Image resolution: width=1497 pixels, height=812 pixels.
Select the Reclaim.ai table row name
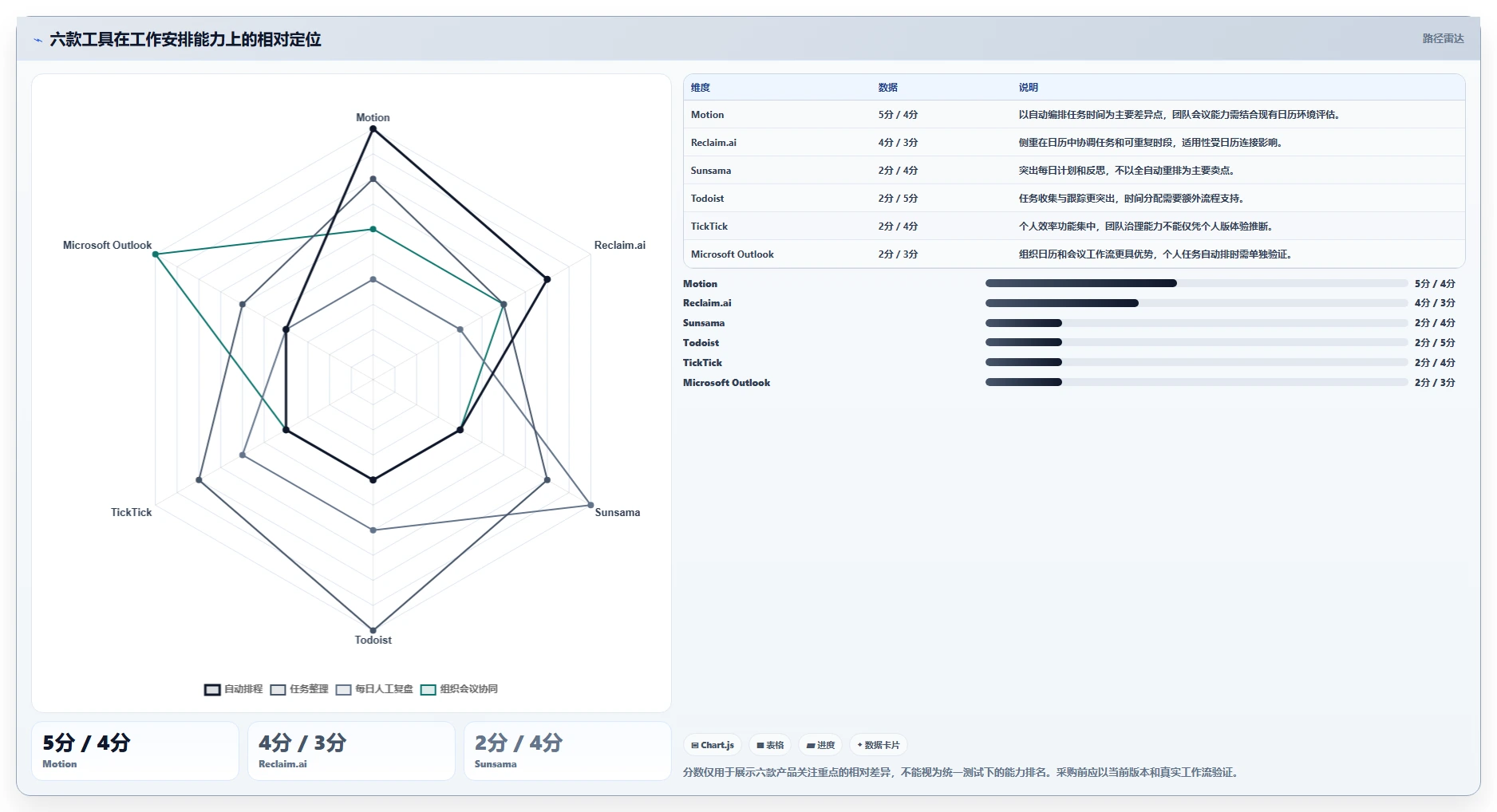(713, 143)
